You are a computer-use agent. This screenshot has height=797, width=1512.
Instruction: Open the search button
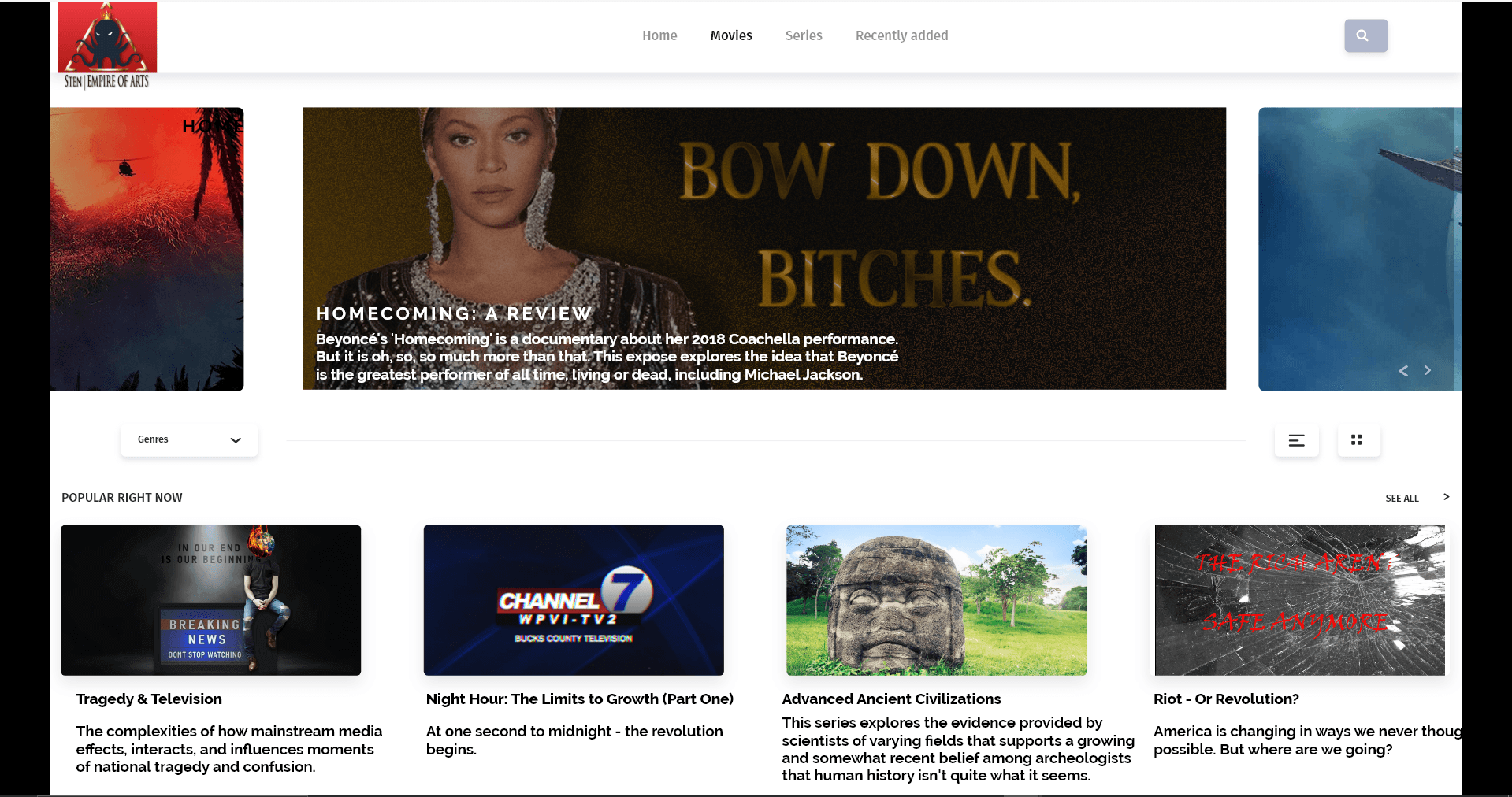tap(1365, 35)
